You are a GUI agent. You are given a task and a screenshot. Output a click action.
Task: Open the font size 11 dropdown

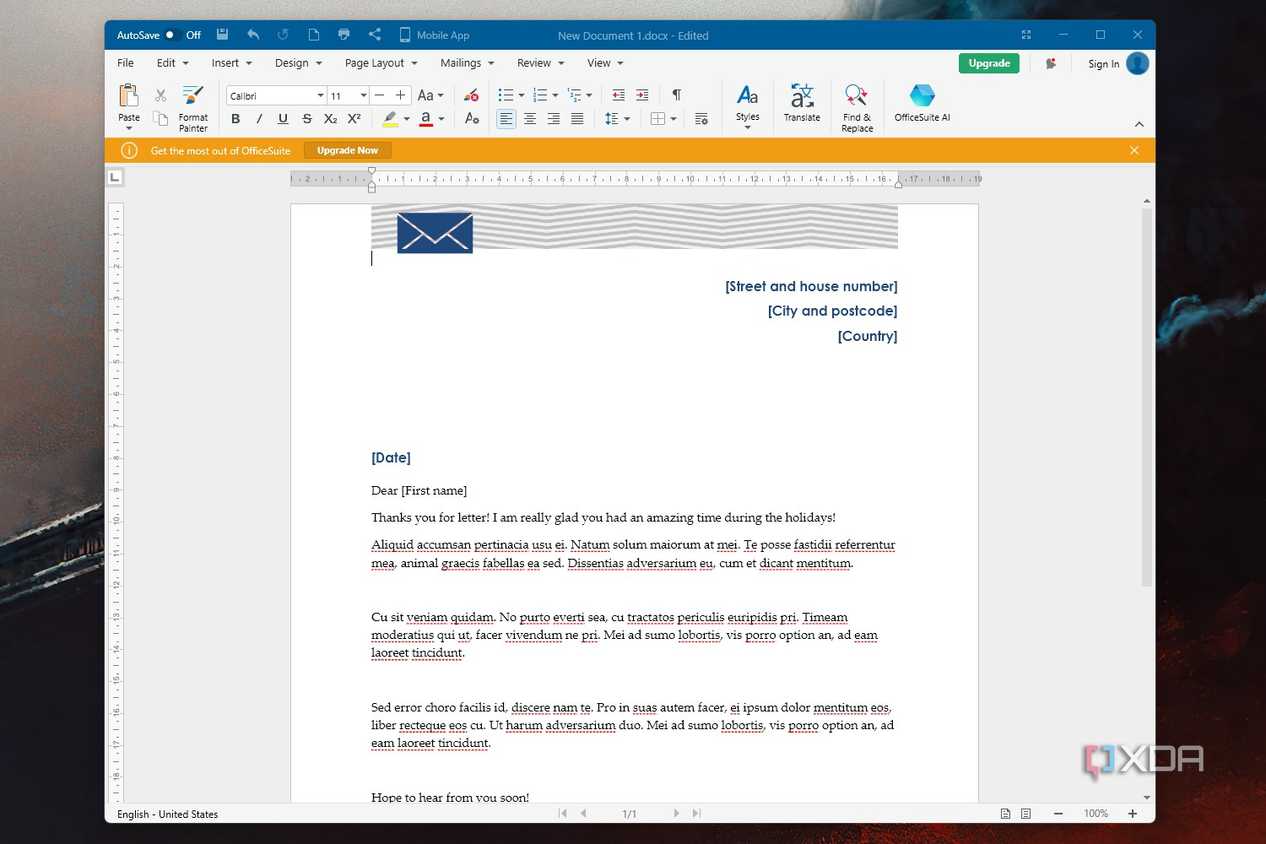click(363, 96)
